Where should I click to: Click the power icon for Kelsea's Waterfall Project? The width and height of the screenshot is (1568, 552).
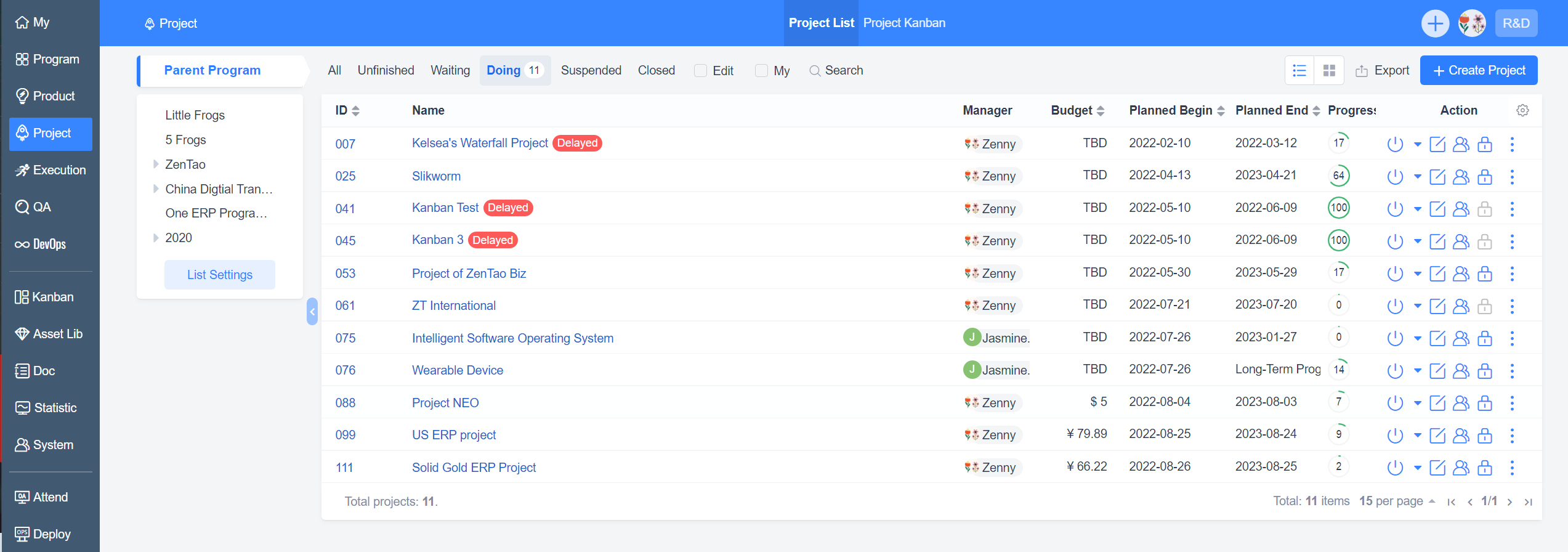tap(1394, 144)
